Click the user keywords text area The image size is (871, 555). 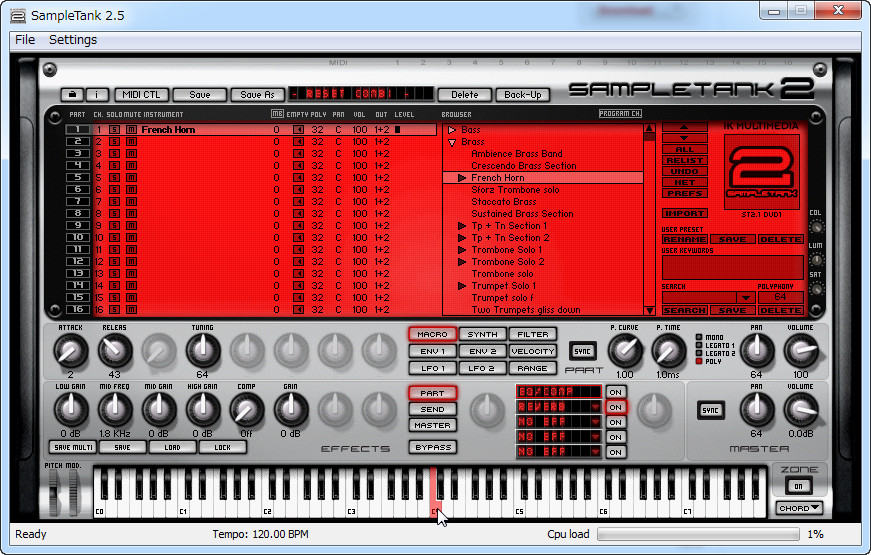point(732,267)
